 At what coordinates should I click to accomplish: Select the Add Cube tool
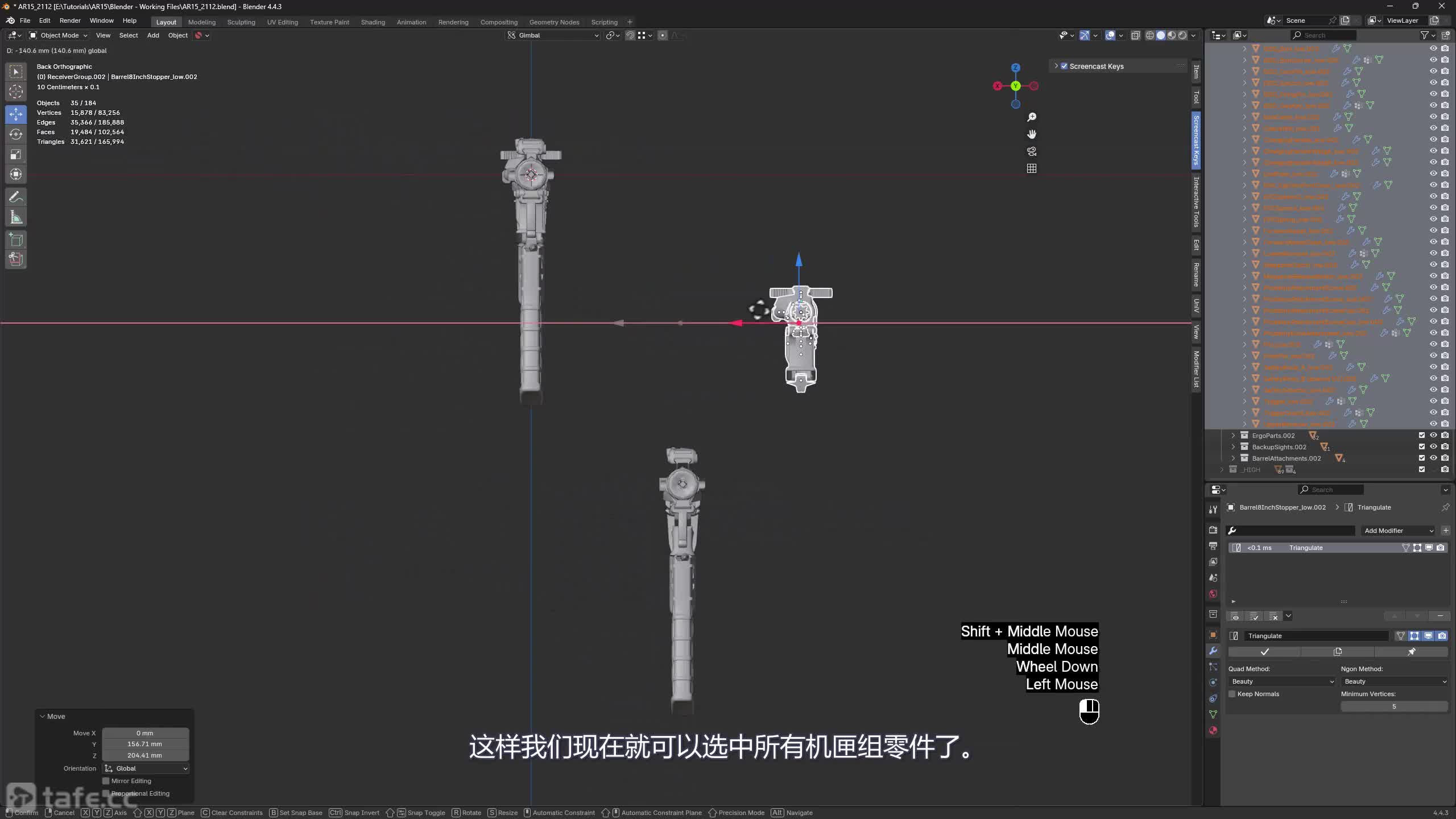[x=16, y=239]
